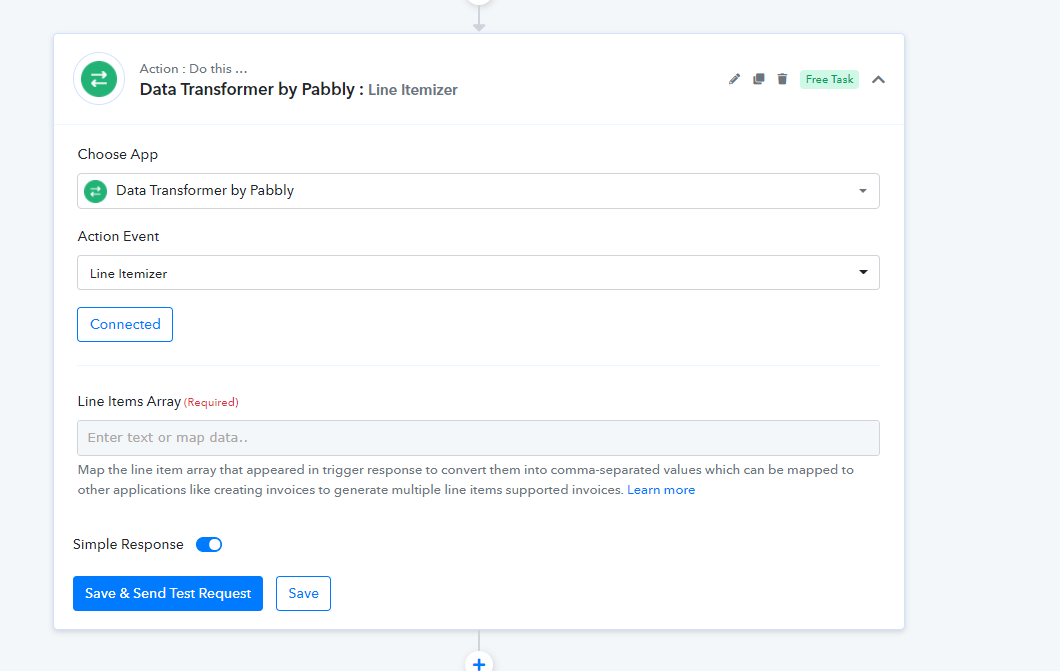Delete the action step via trash icon
The height and width of the screenshot is (671, 1060).
[x=782, y=79]
